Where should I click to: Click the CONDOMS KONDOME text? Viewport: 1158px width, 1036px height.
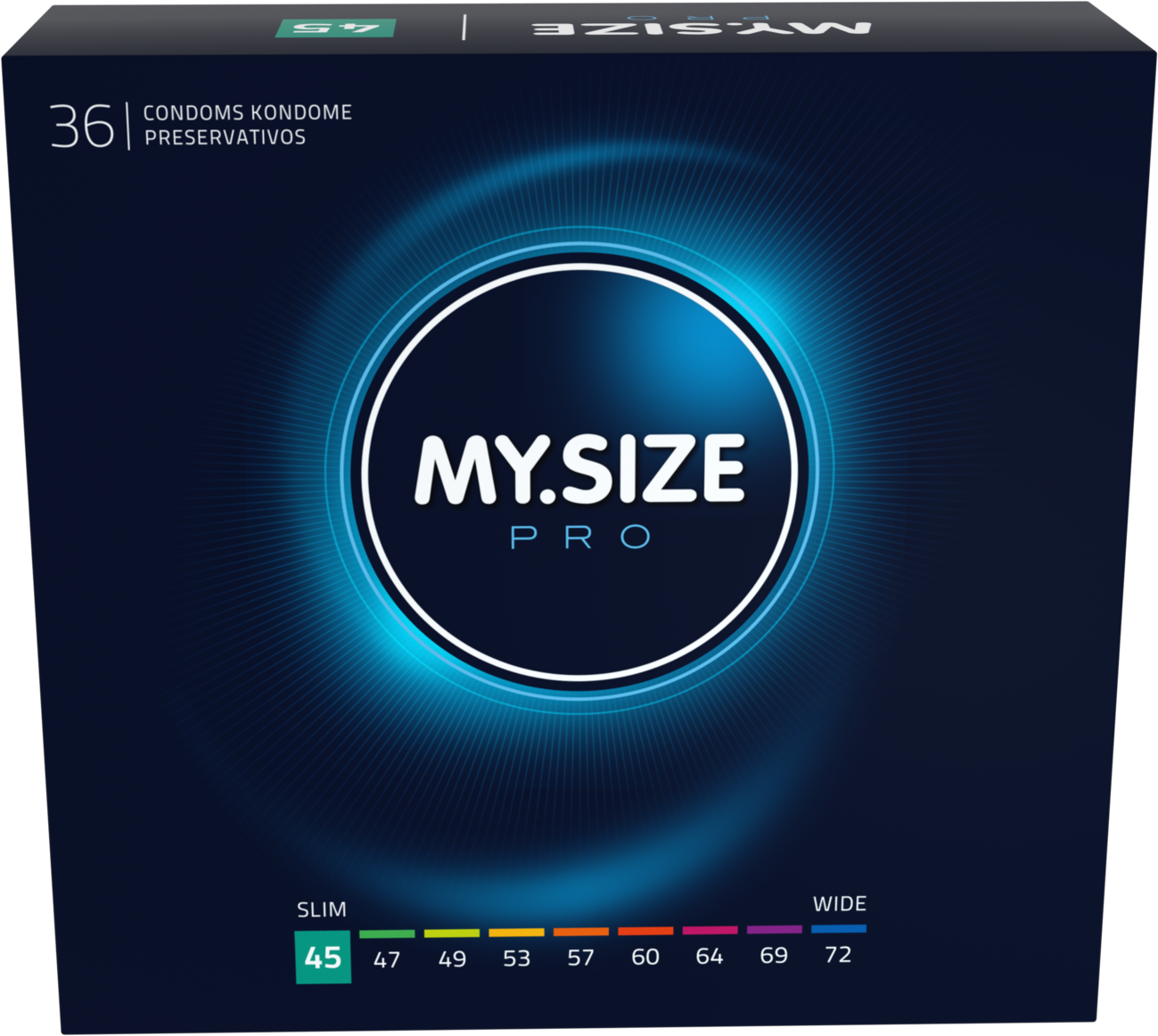247,113
